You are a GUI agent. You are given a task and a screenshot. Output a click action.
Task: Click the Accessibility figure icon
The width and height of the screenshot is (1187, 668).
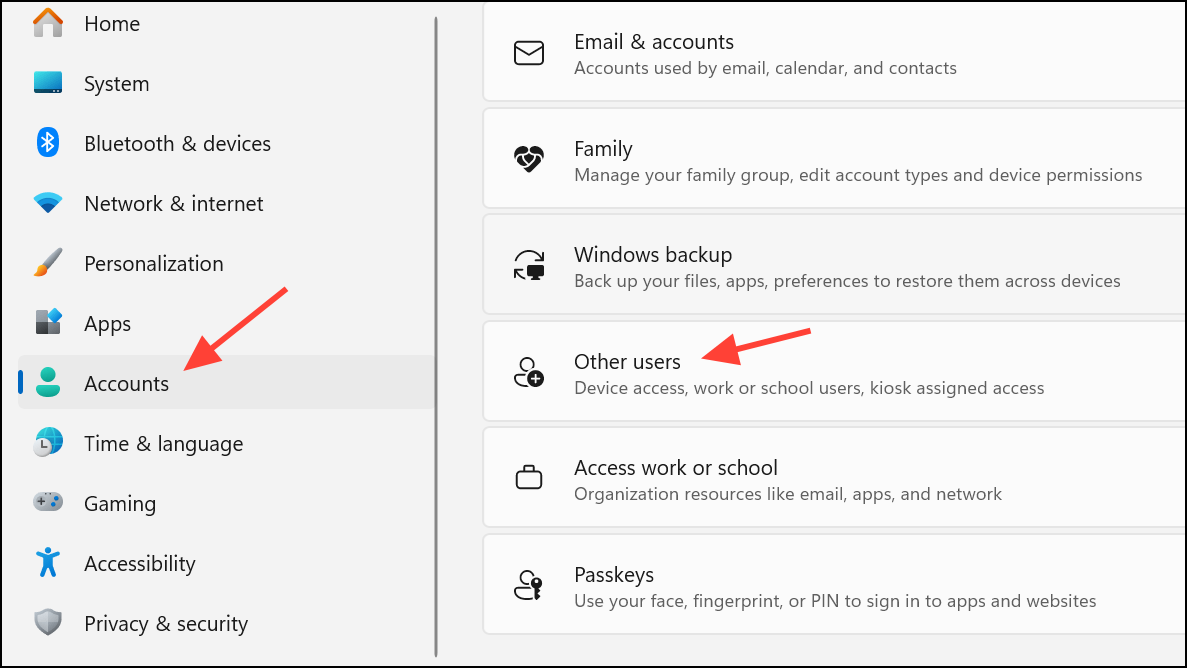point(48,563)
